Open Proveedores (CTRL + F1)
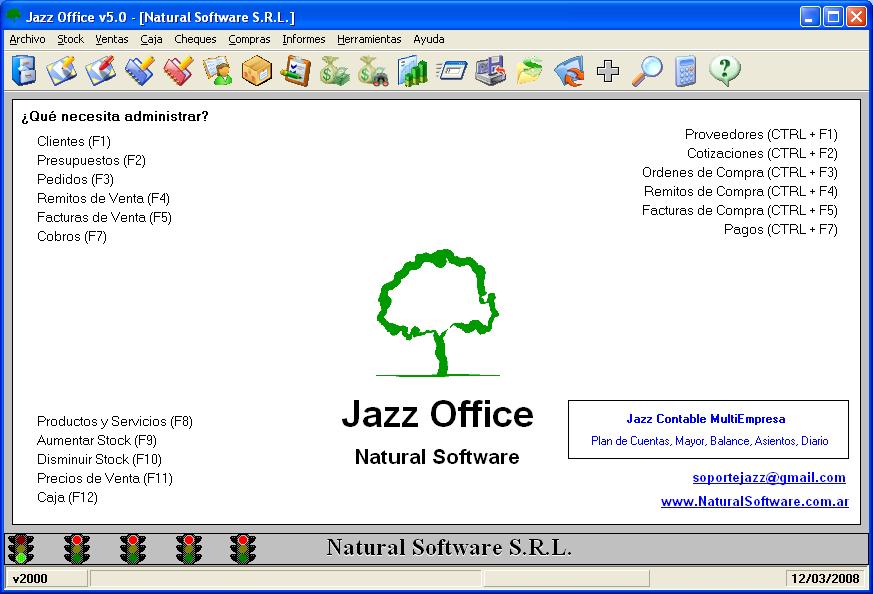The width and height of the screenshot is (873, 594). (761, 135)
